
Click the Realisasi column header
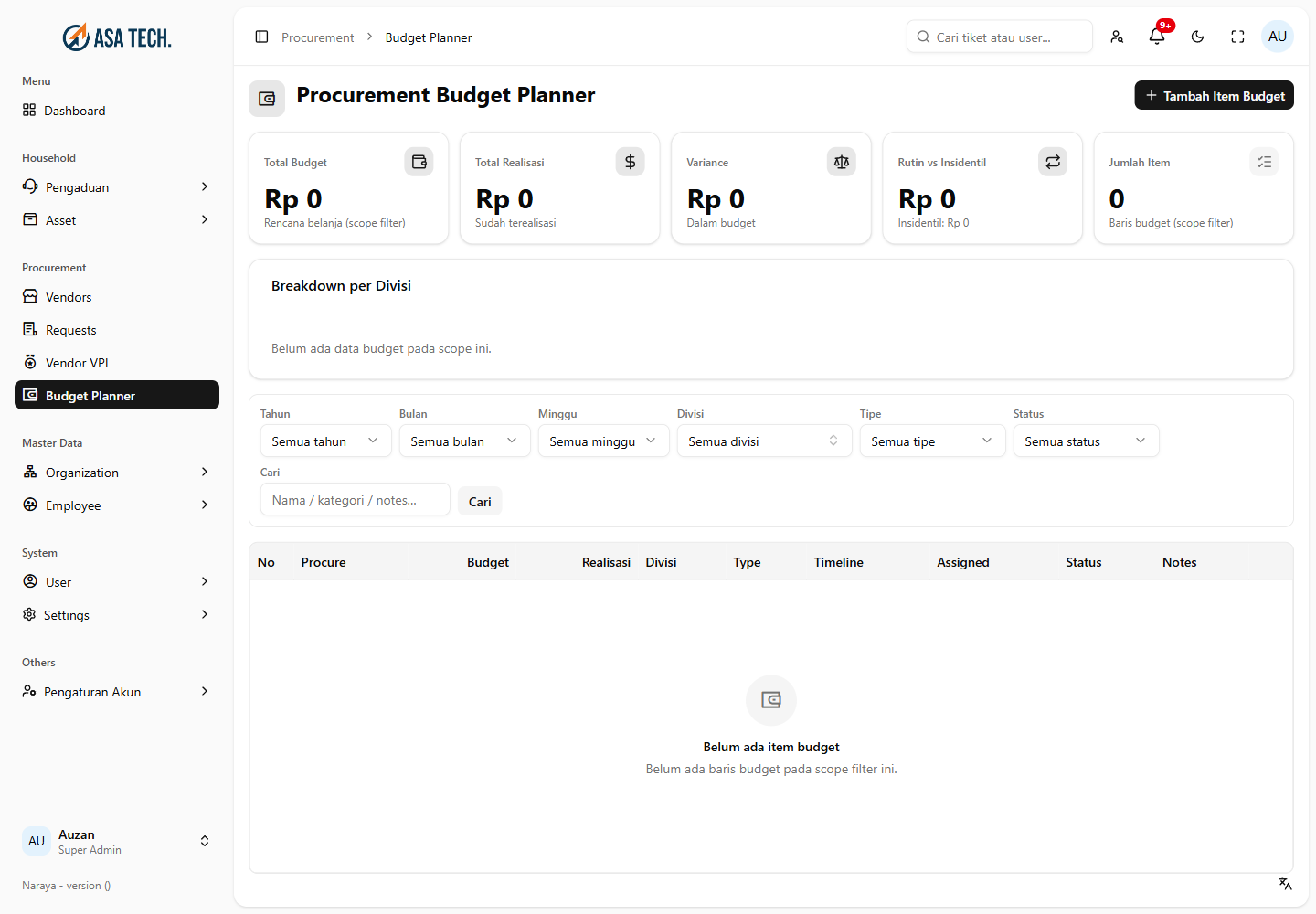(x=606, y=562)
